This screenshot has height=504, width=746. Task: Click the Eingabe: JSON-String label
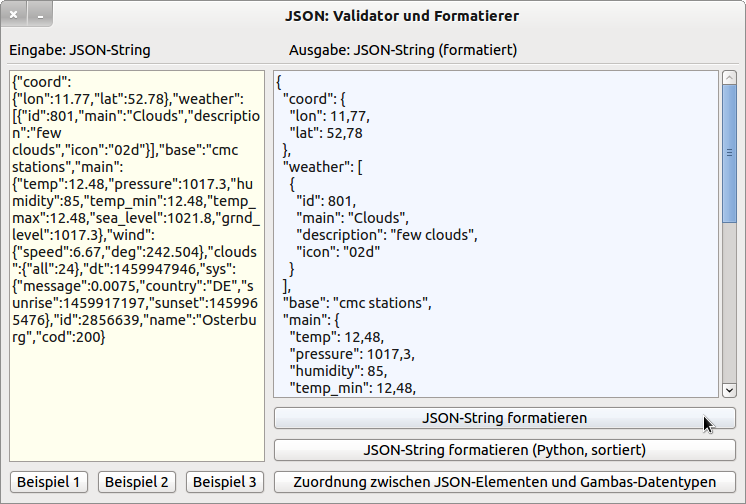coord(80,50)
